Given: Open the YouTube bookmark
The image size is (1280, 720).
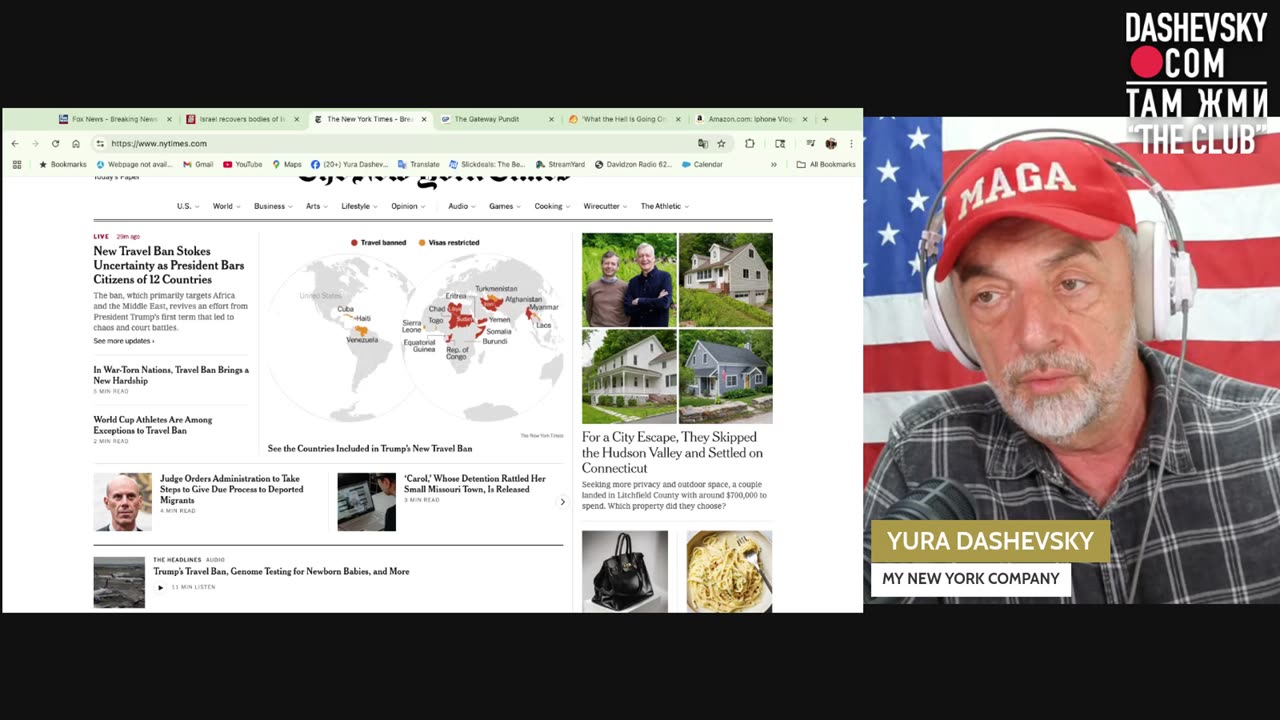Looking at the screenshot, I should (242, 164).
